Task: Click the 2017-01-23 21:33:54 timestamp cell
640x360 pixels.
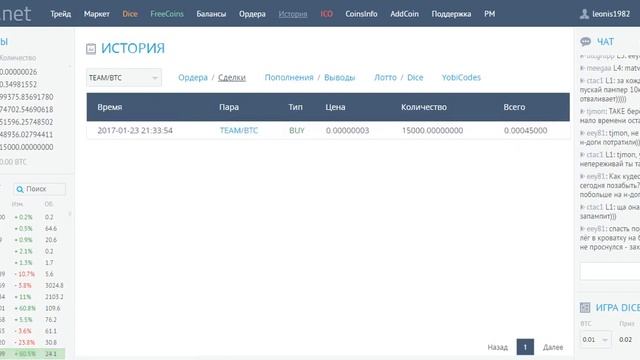Action: 135,131
